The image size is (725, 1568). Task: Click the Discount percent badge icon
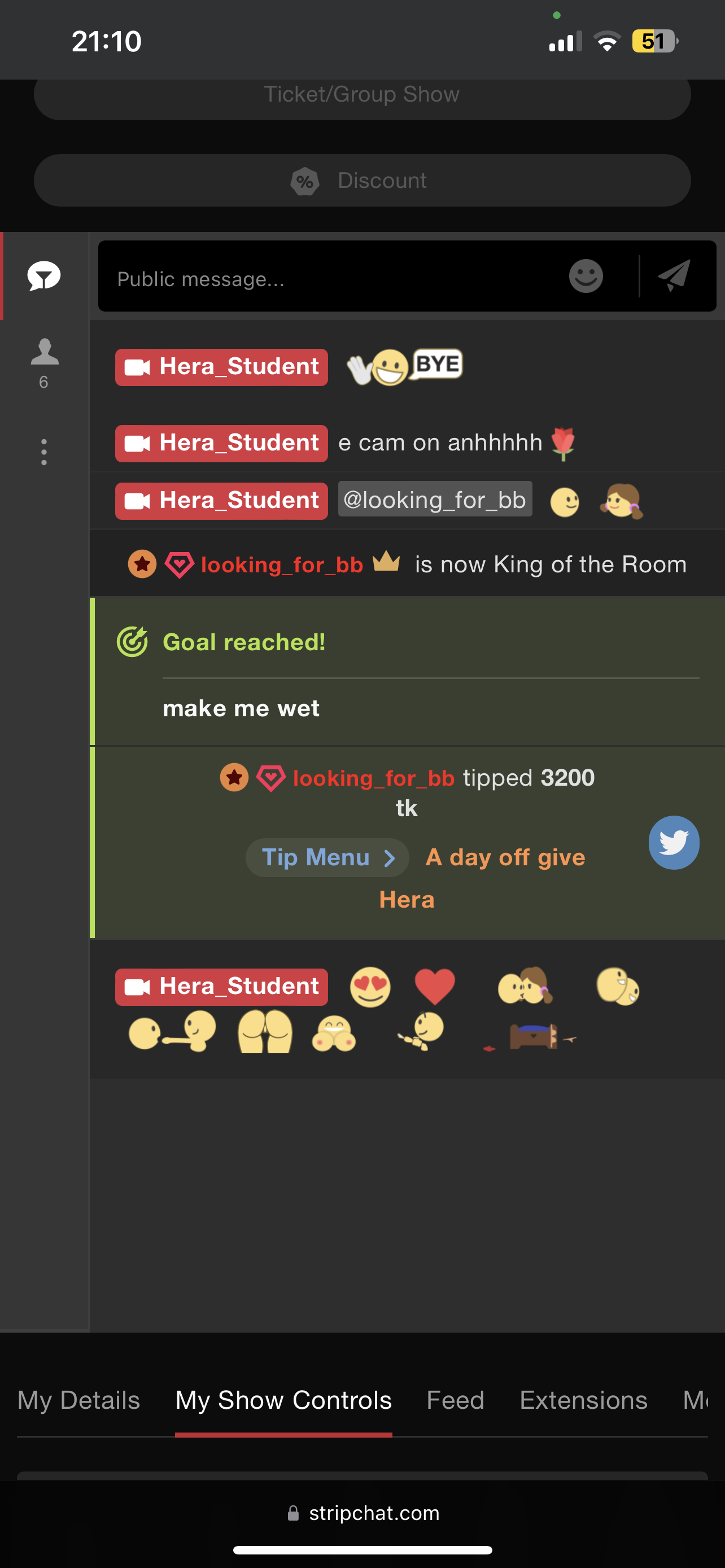click(305, 181)
